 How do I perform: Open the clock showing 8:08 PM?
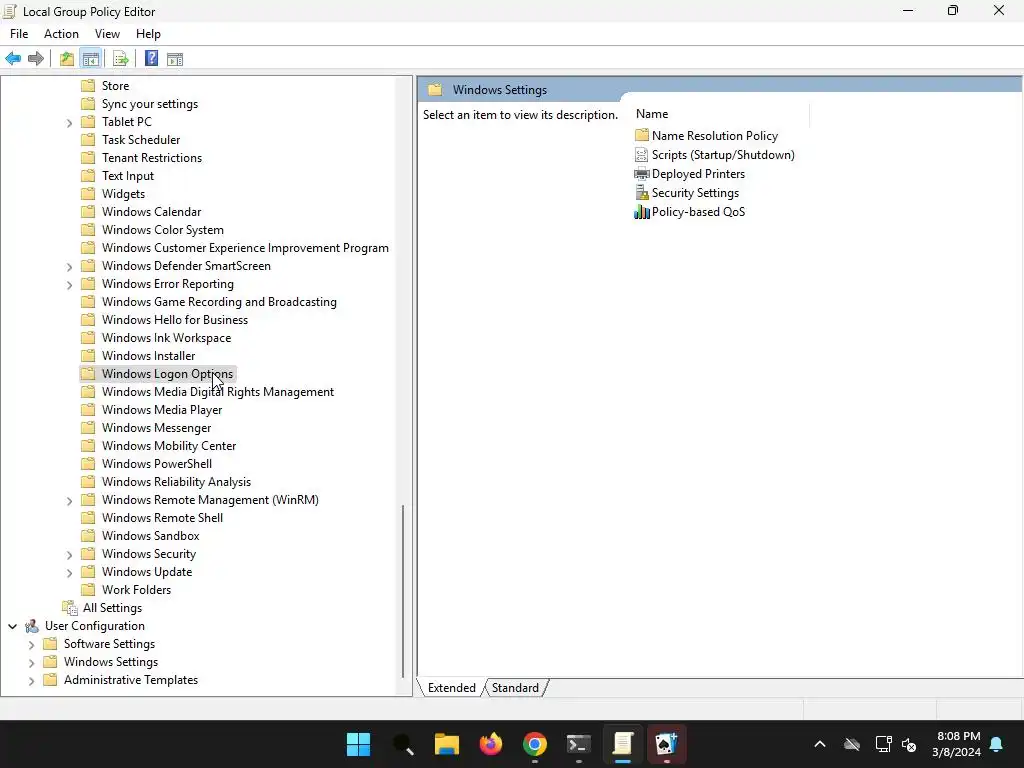pyautogui.click(x=957, y=744)
